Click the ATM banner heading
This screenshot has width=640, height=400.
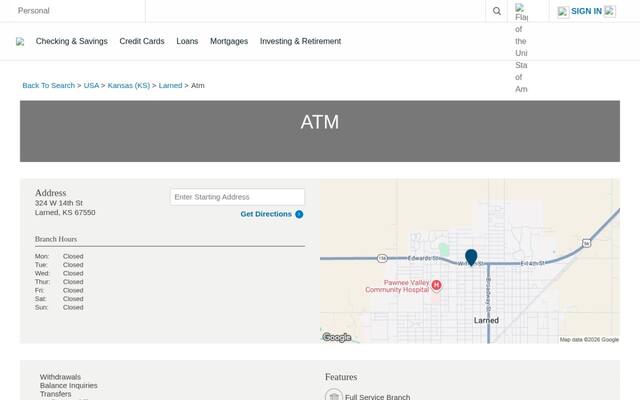320,122
